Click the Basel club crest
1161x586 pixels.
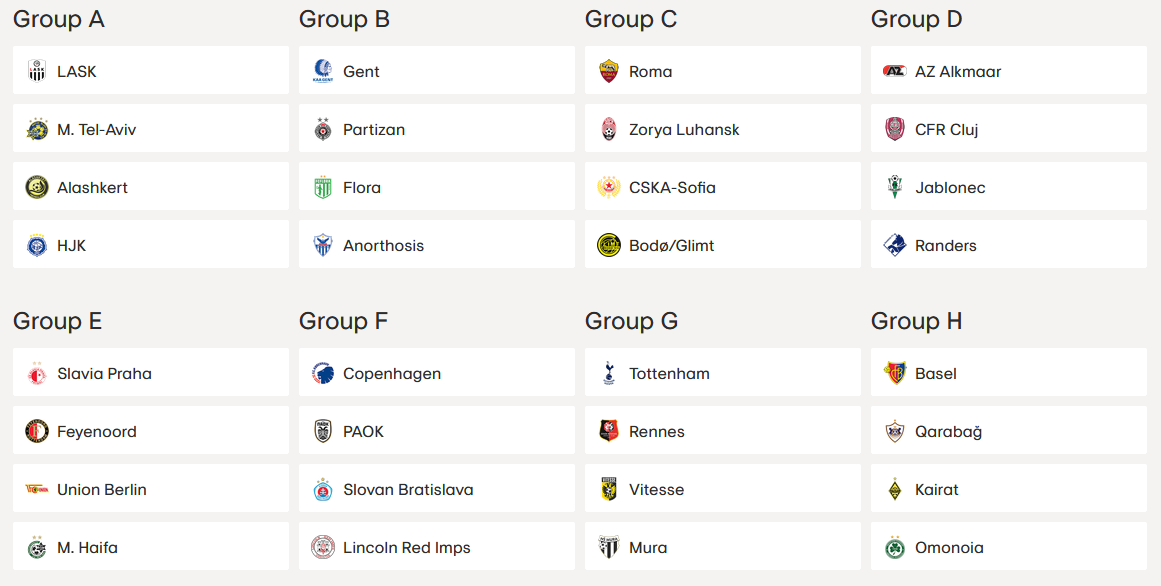click(x=894, y=373)
